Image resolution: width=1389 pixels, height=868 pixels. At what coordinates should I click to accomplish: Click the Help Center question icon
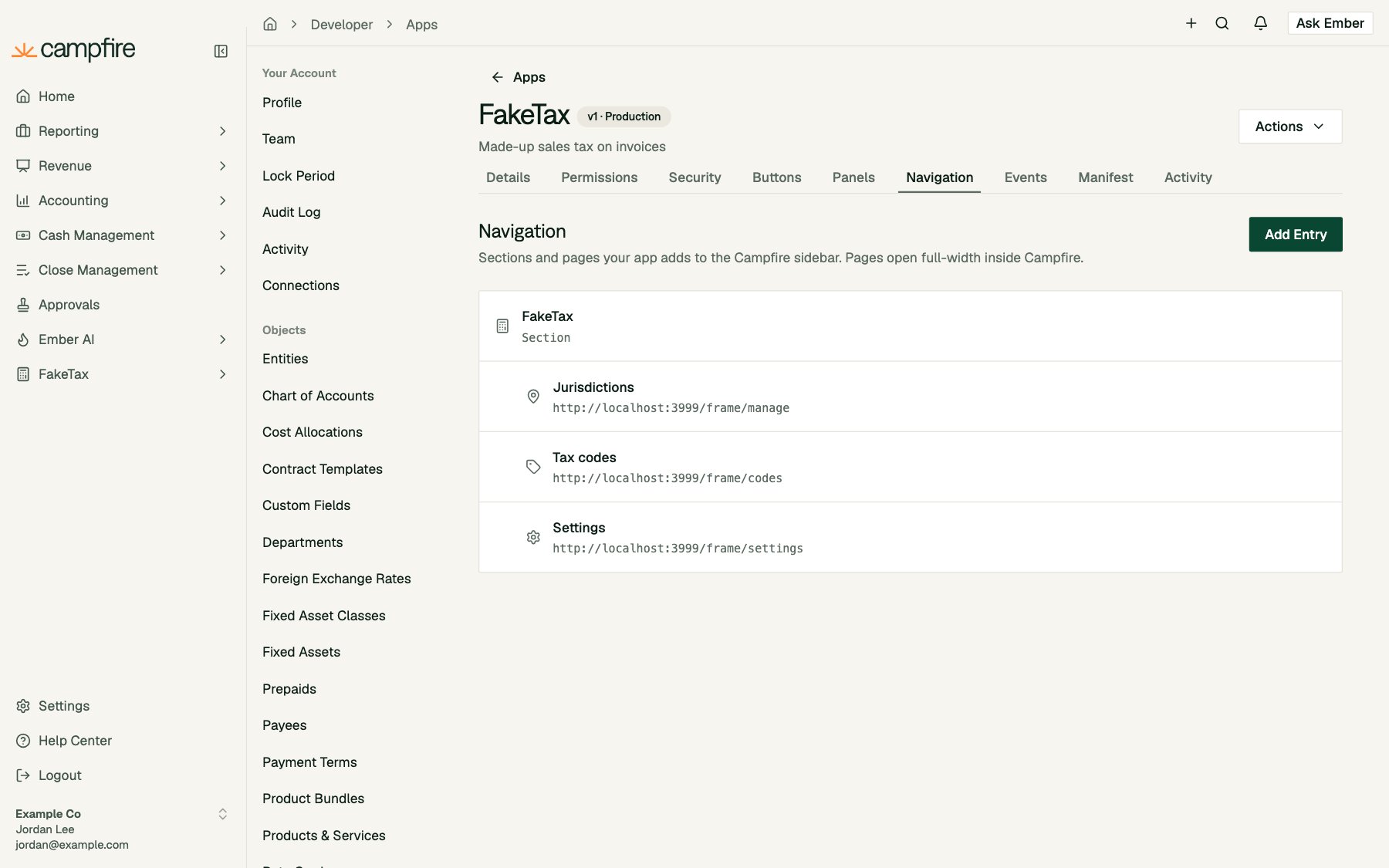(23, 741)
